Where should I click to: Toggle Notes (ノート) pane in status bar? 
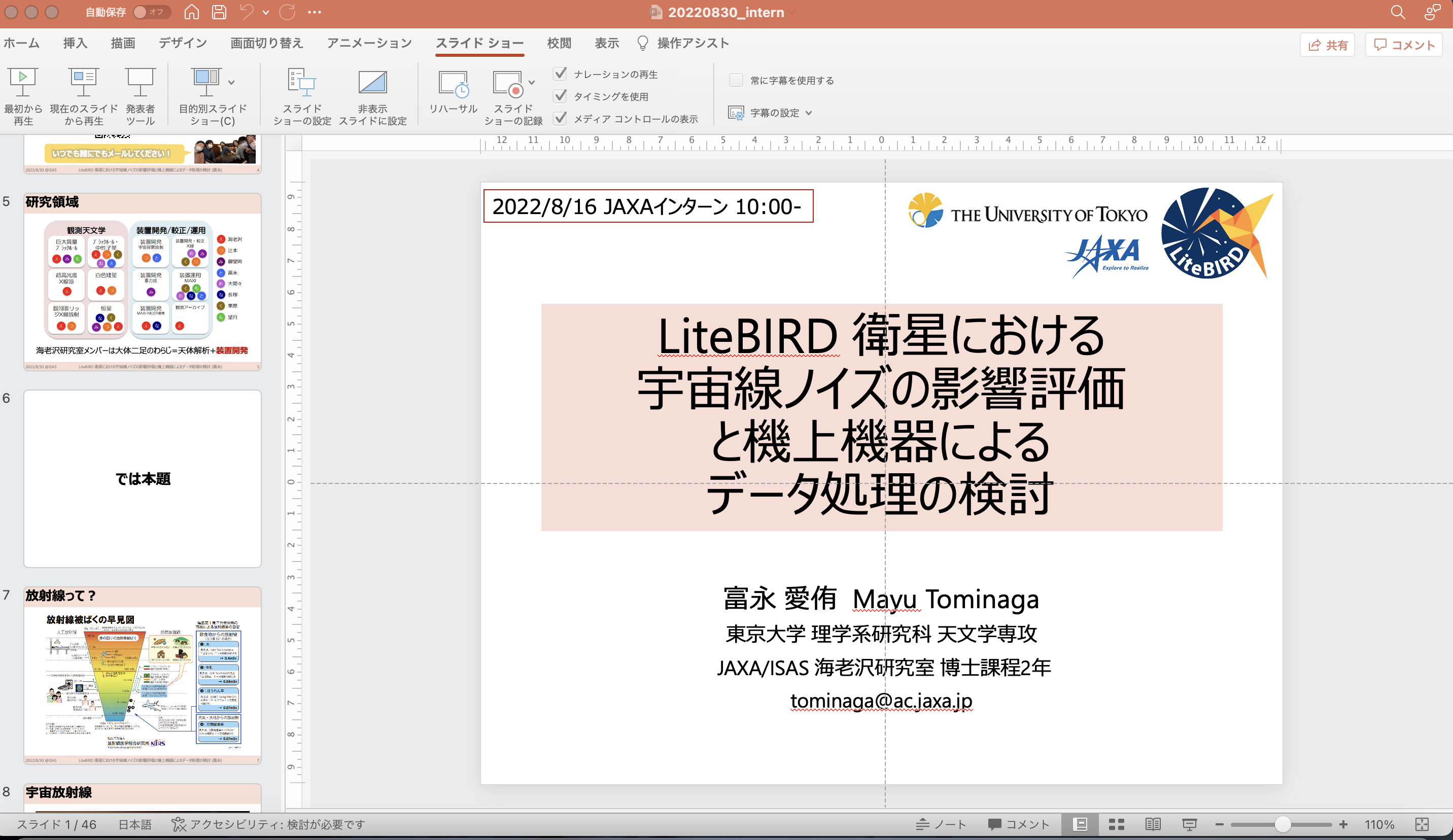[x=941, y=824]
